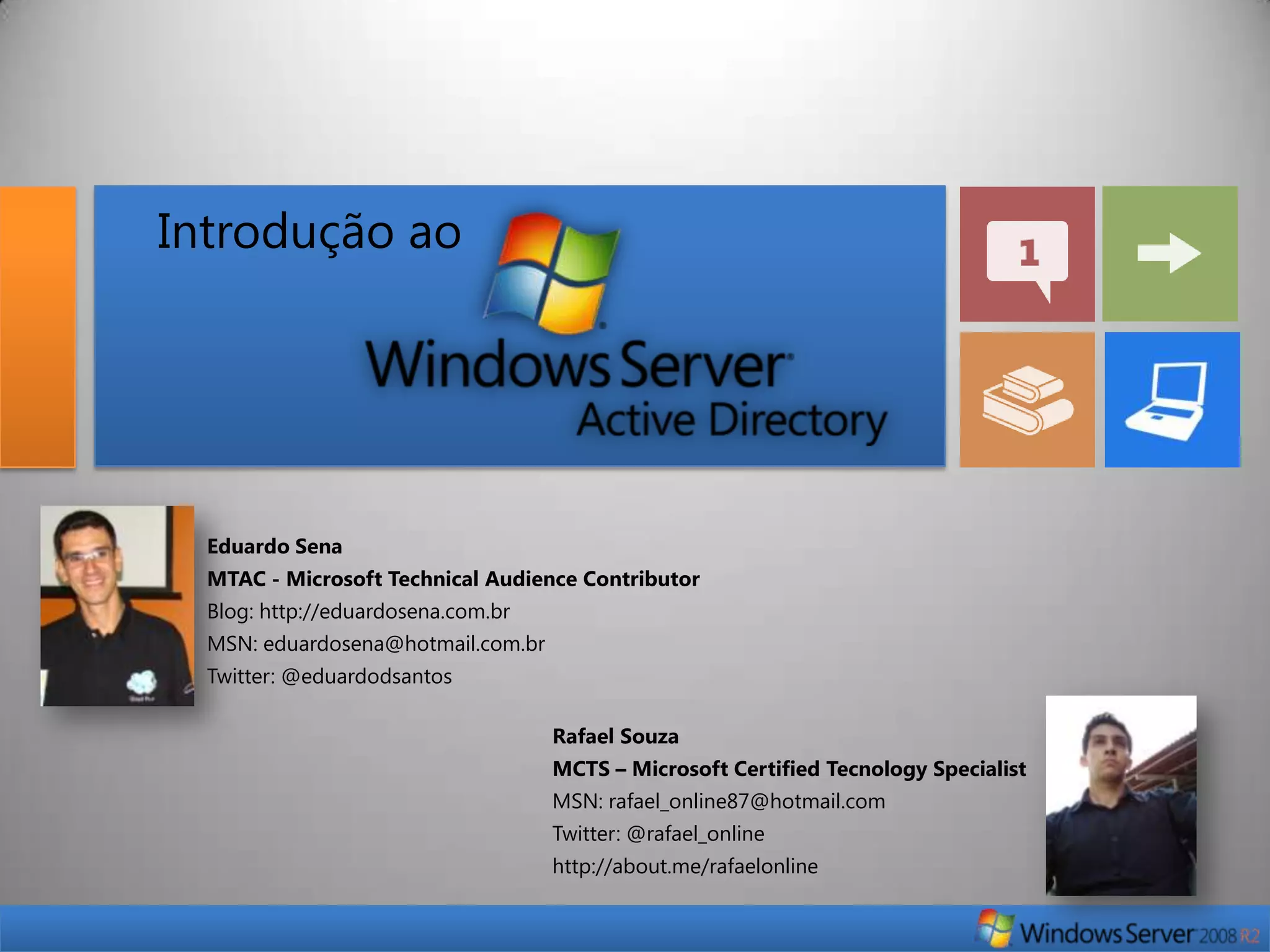Click the eduardosena@hotmail.com.br MSN address
The height and width of the screenshot is (952, 1270).
tap(404, 644)
